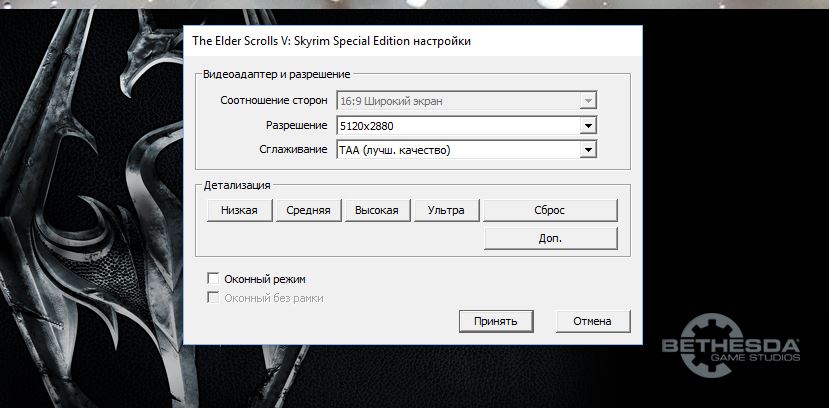Click the Разрешение label

click(x=297, y=126)
